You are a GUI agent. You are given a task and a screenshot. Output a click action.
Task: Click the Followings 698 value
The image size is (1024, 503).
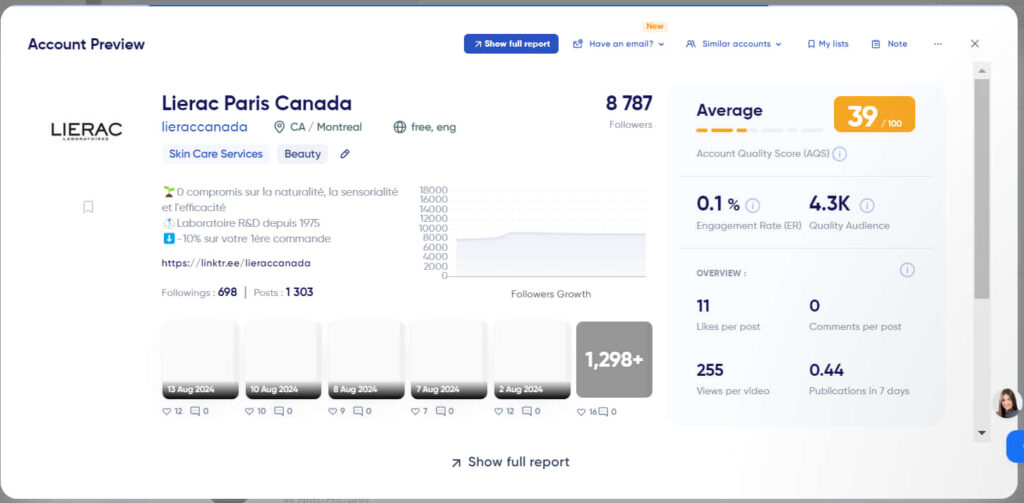pos(227,292)
